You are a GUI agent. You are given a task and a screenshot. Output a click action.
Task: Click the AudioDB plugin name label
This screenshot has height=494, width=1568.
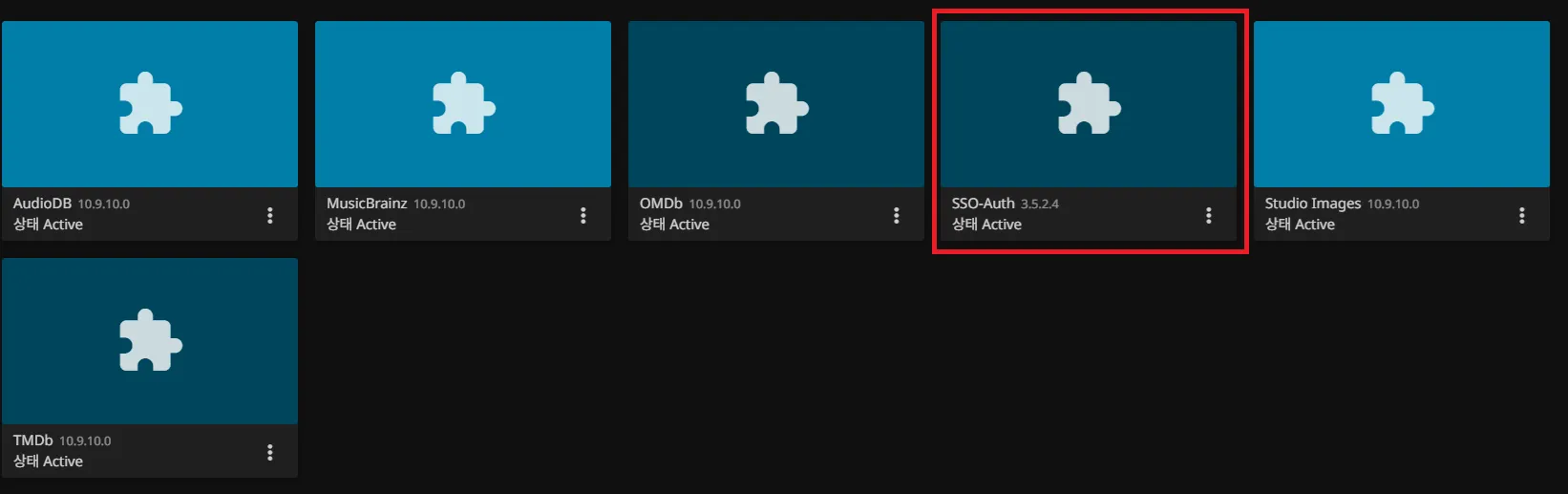pyautogui.click(x=42, y=204)
